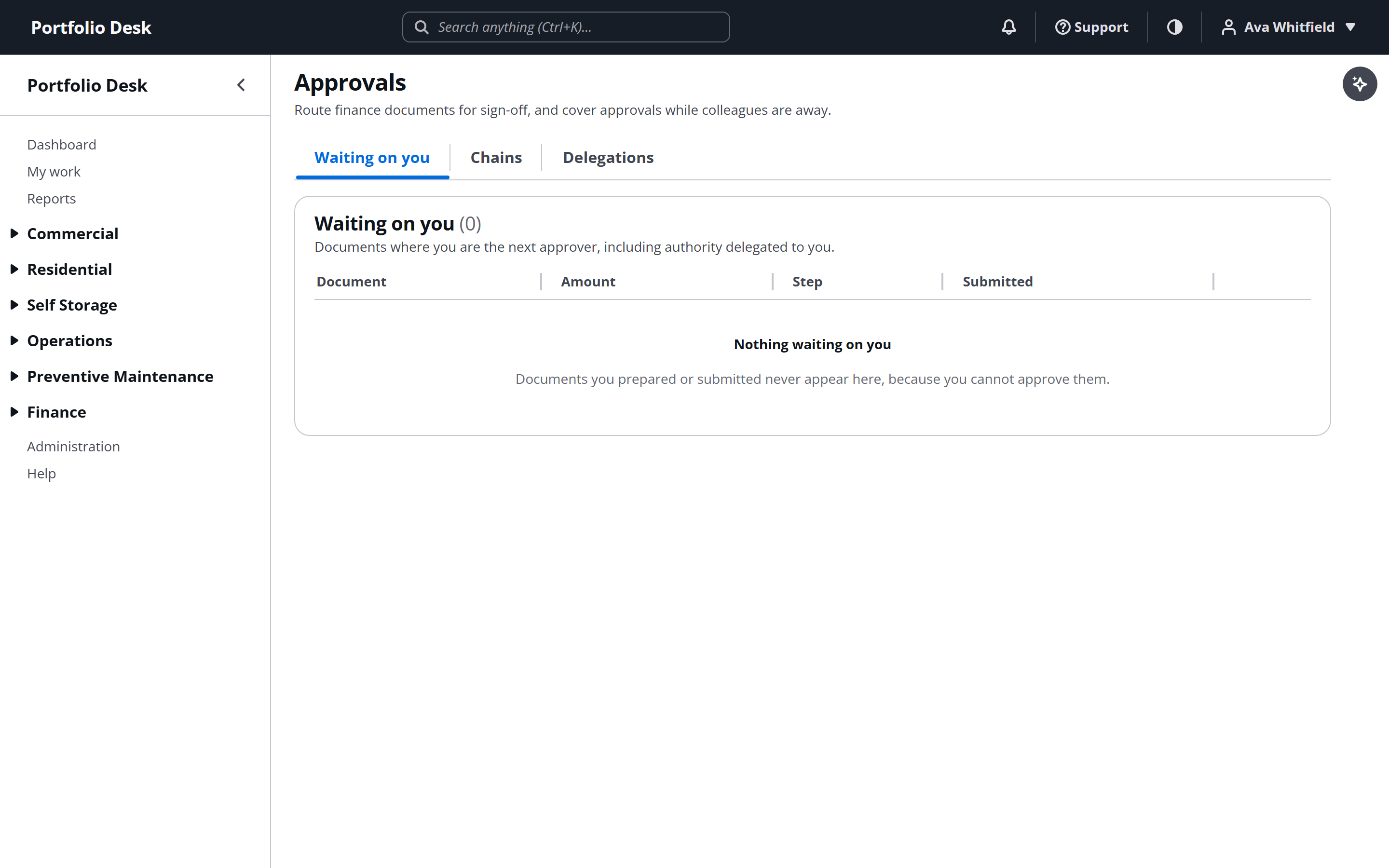Open Administration in sidebar
The height and width of the screenshot is (868, 1389).
[73, 447]
